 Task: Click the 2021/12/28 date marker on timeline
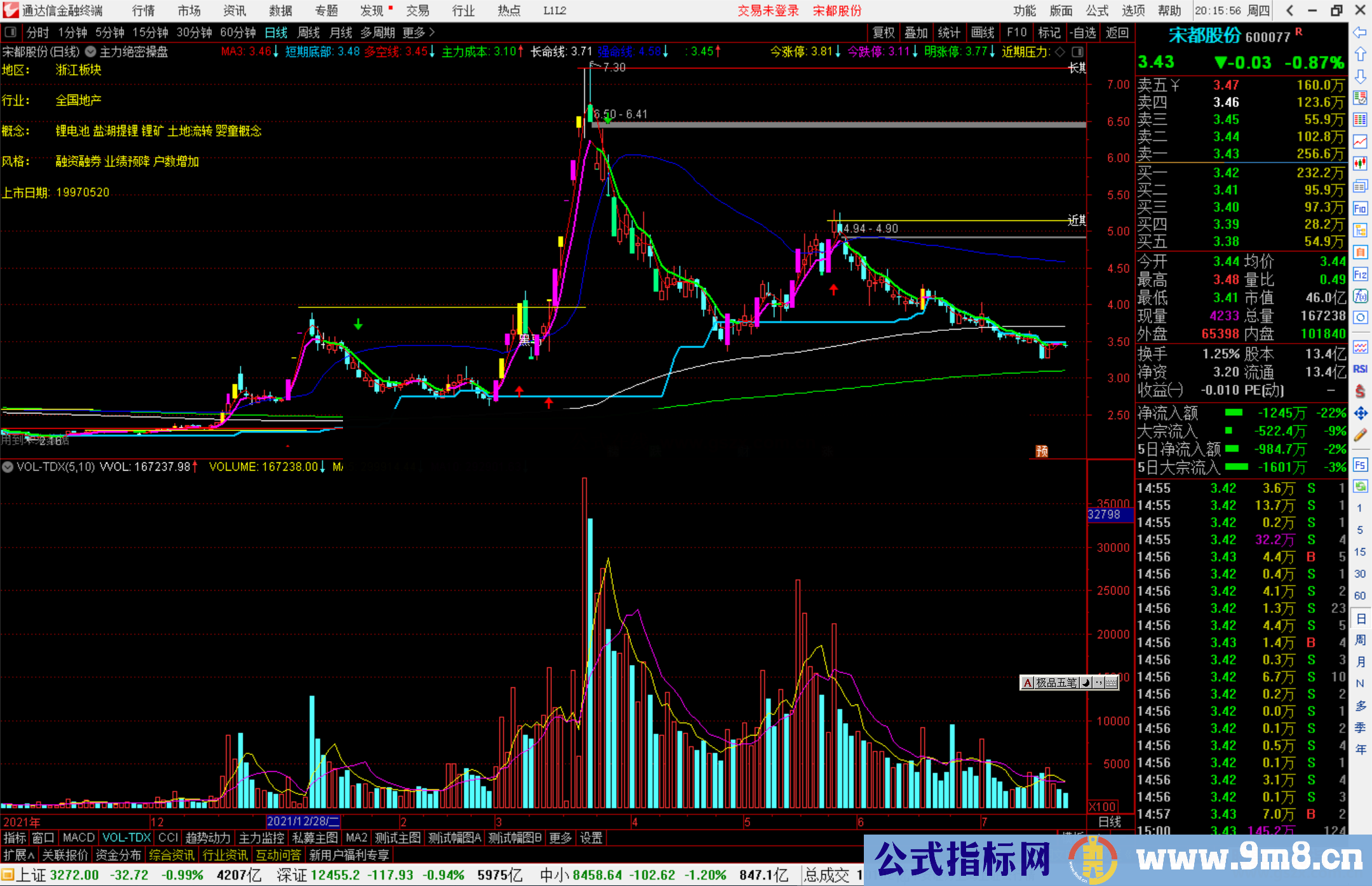(303, 821)
